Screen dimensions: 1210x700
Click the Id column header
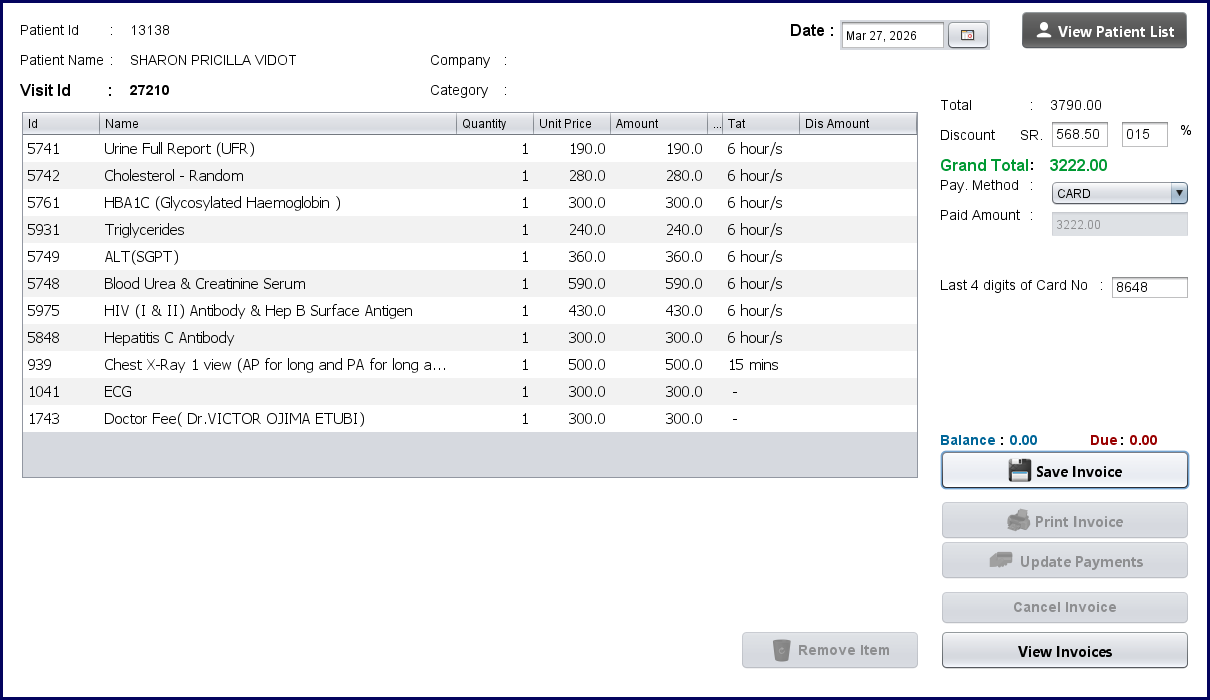pyautogui.click(x=61, y=124)
